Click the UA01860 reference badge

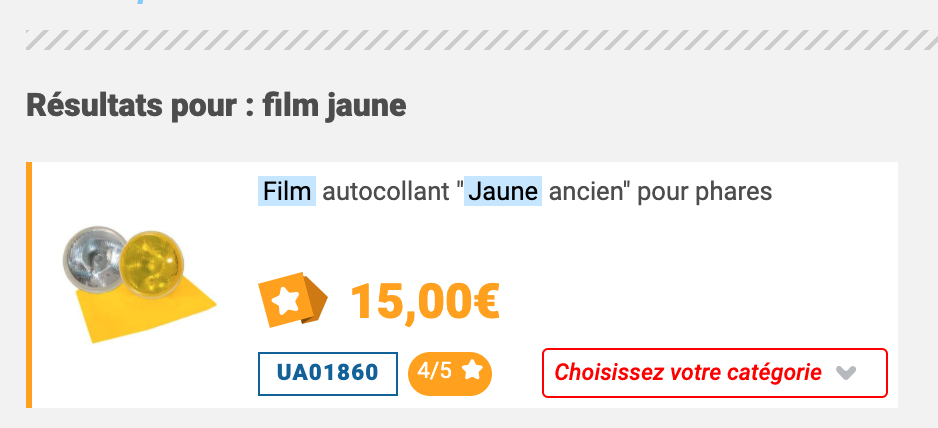click(328, 374)
